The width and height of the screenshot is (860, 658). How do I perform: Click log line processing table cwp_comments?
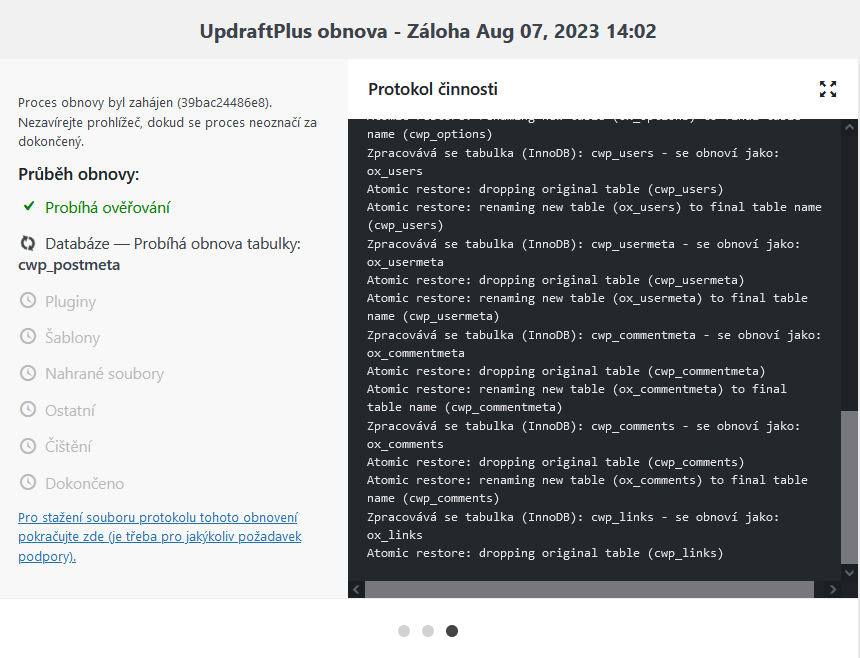584,435
